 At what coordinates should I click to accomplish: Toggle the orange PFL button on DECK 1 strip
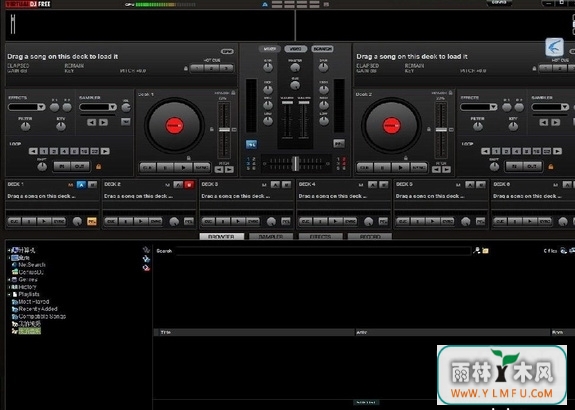pyautogui.click(x=92, y=222)
